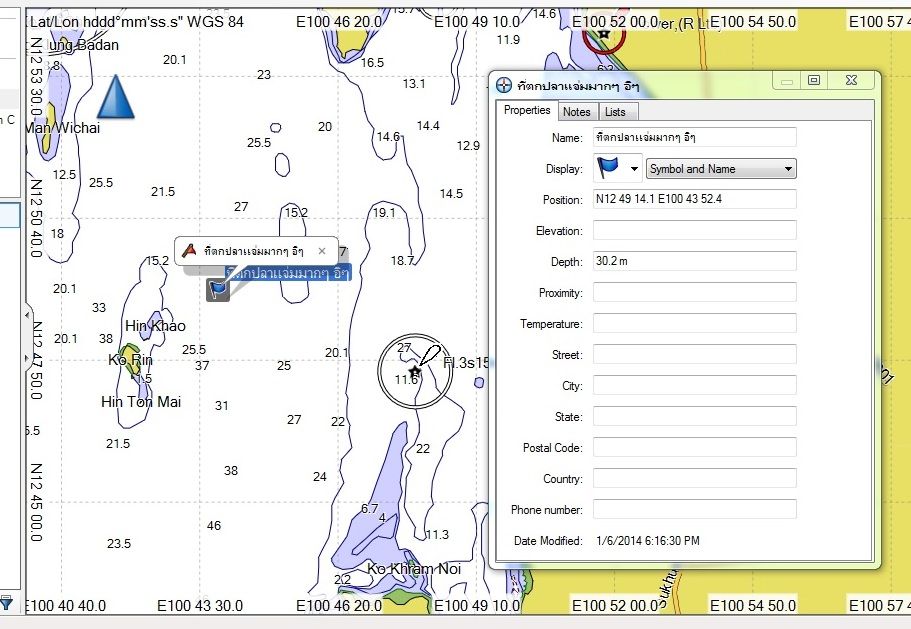Click the compass icon in dialog title bar

tap(505, 85)
